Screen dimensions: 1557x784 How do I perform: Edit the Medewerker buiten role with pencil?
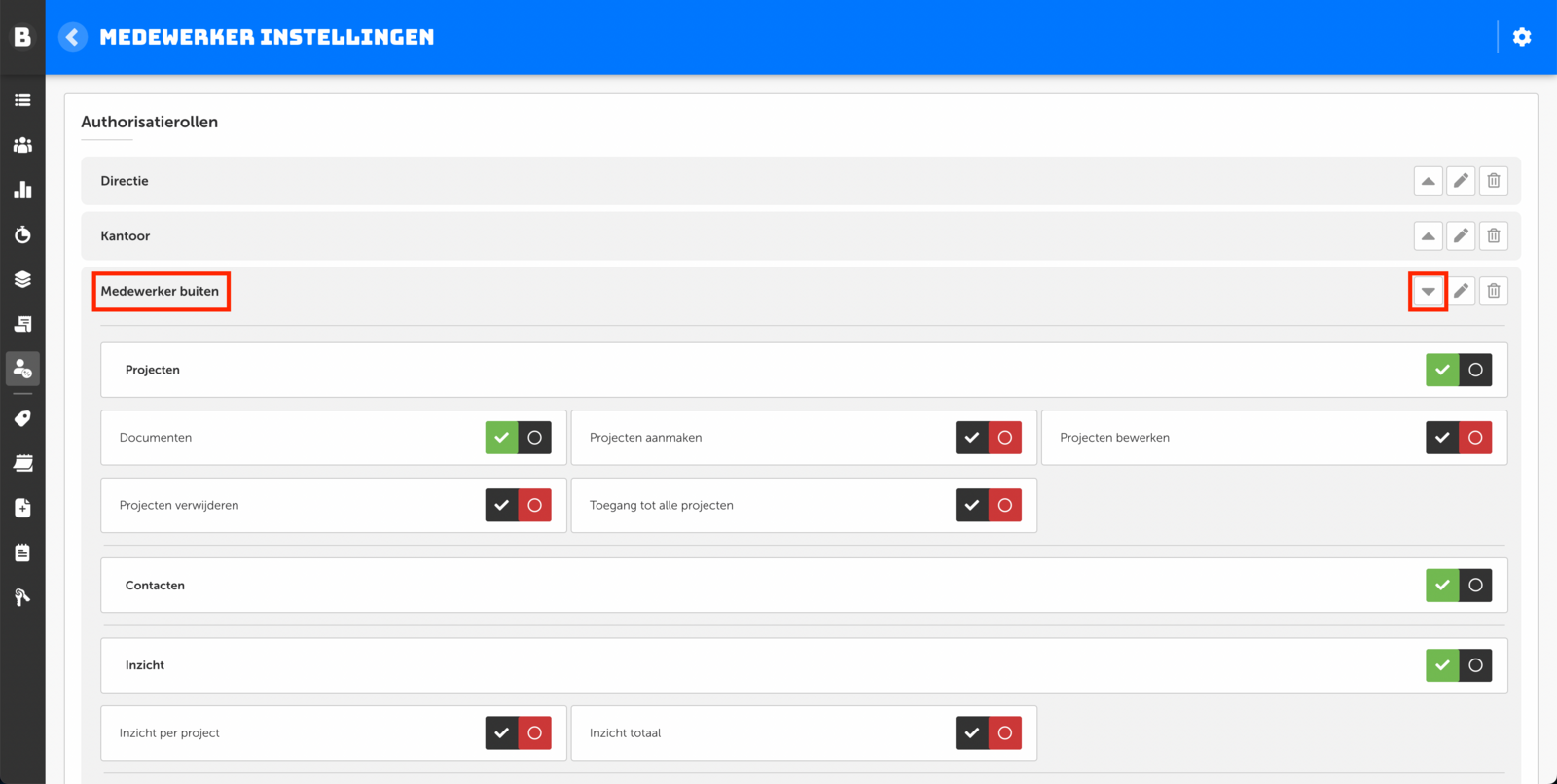[x=1461, y=291]
